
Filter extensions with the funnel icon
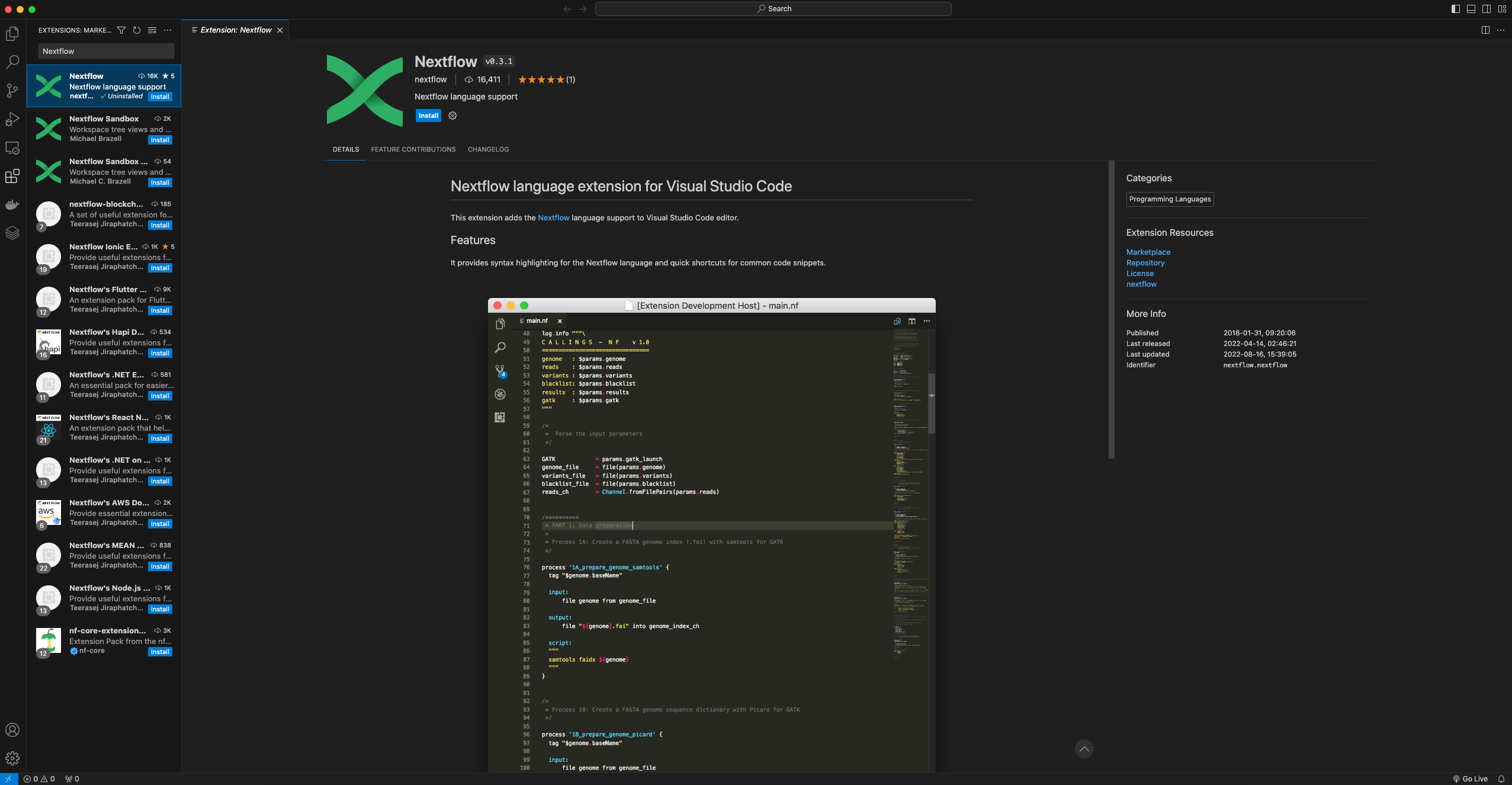[x=121, y=30]
